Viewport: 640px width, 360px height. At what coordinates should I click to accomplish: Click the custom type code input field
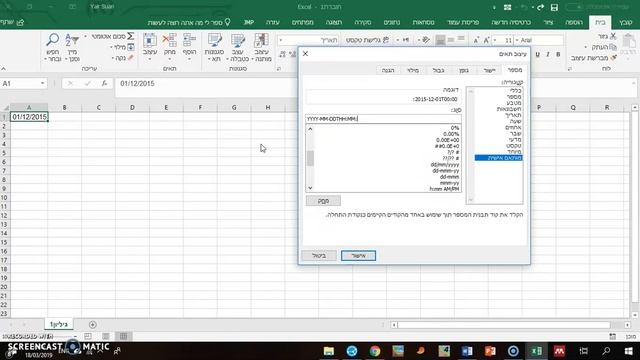(x=383, y=119)
